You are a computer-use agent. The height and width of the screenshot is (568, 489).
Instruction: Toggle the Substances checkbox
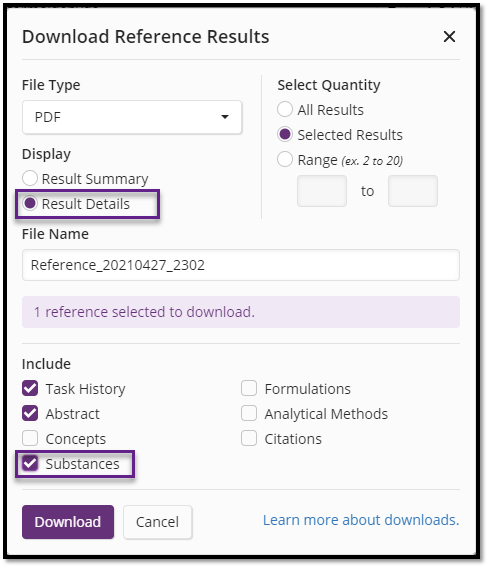(30, 463)
